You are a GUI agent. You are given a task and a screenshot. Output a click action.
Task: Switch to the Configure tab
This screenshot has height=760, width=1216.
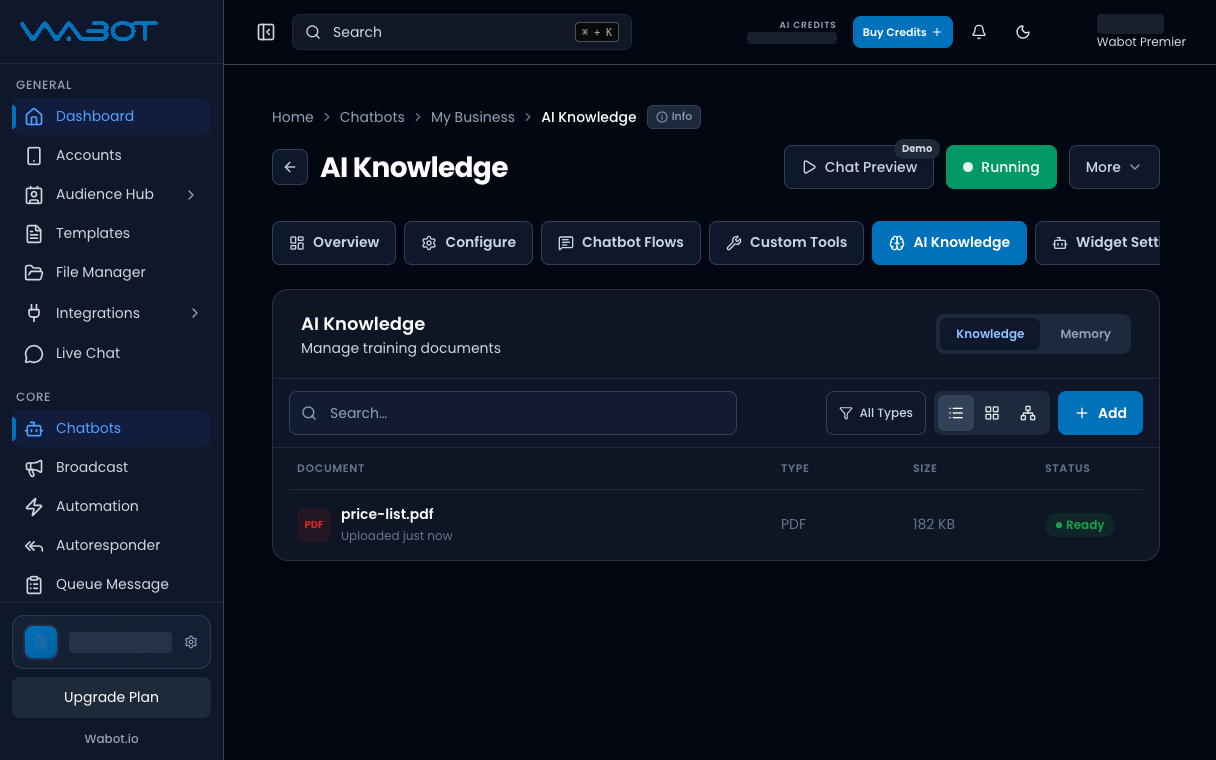pos(468,243)
